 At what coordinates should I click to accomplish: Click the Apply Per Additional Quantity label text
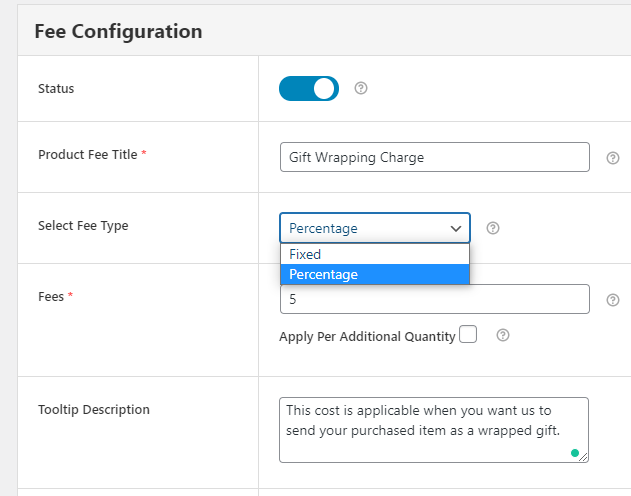tap(367, 336)
